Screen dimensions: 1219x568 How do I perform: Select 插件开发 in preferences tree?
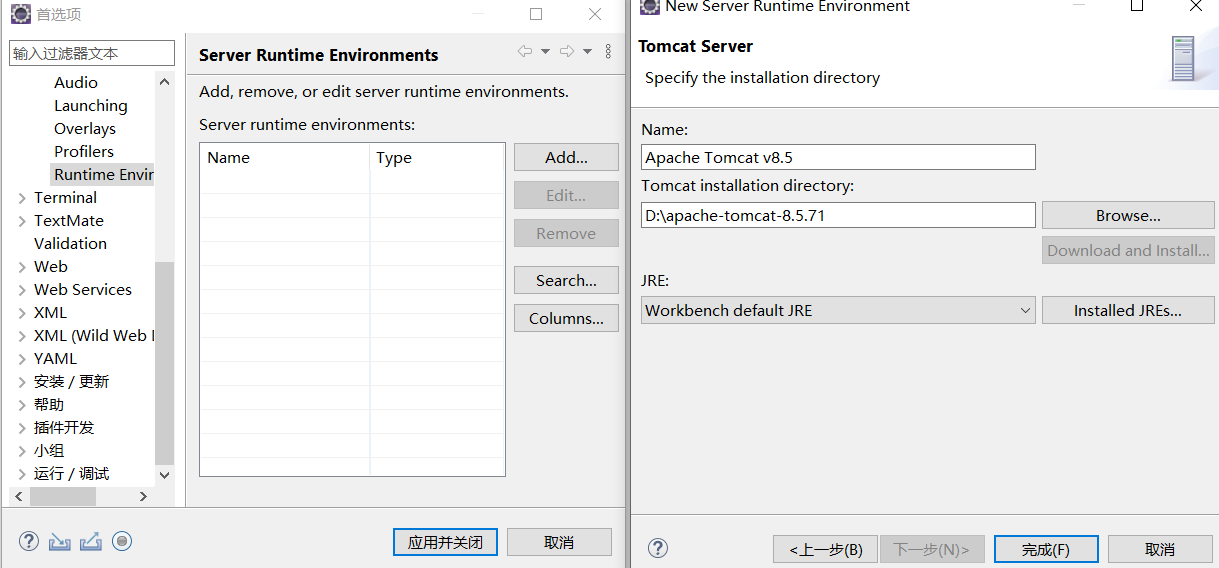click(64, 427)
